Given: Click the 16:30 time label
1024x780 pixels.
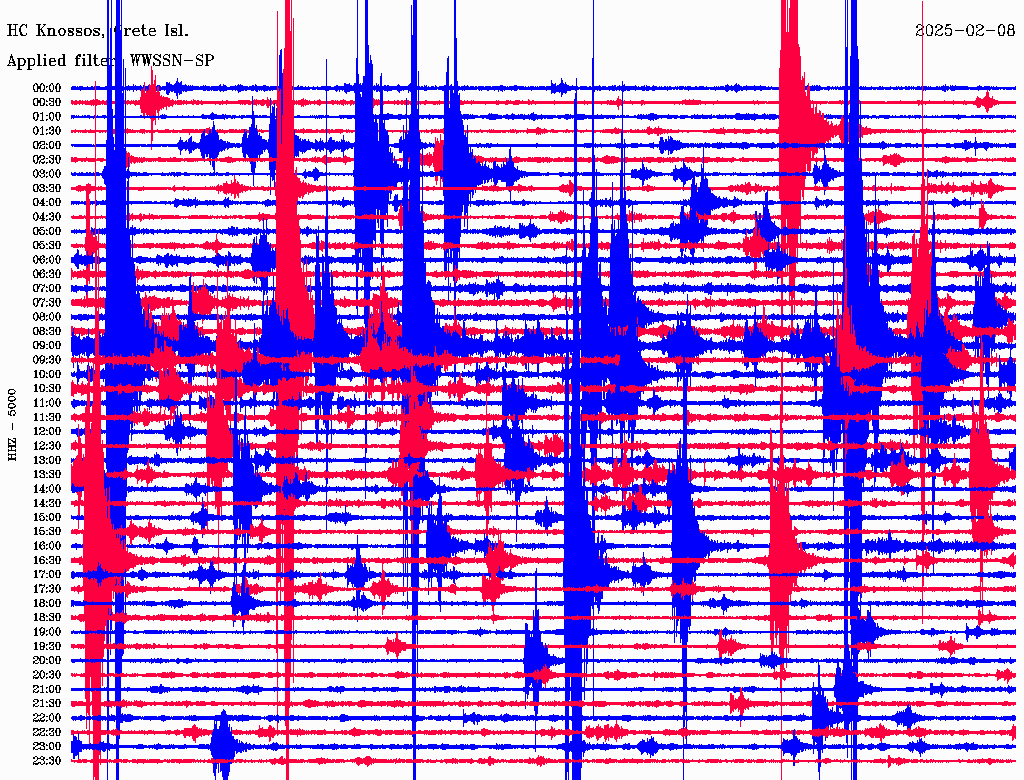Looking at the screenshot, I should pyautogui.click(x=47, y=561).
